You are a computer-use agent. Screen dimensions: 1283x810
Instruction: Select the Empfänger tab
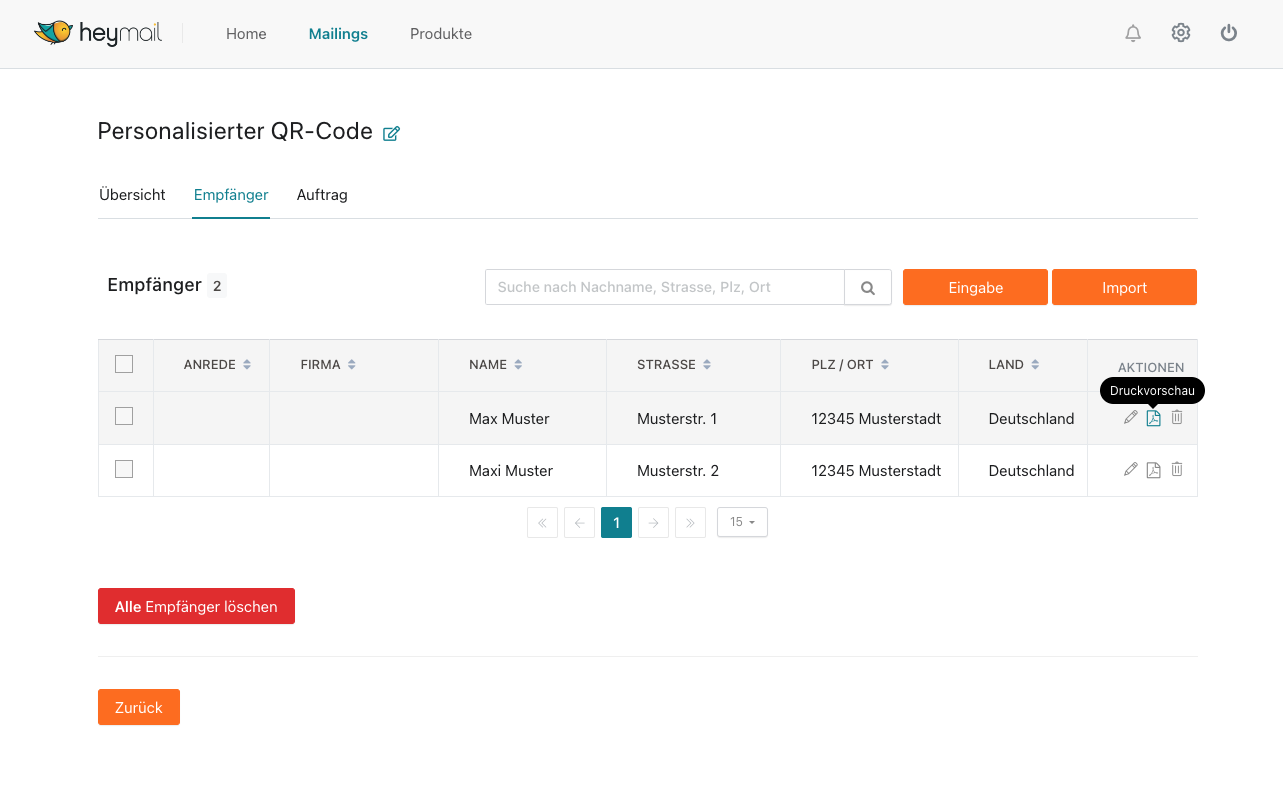[231, 195]
